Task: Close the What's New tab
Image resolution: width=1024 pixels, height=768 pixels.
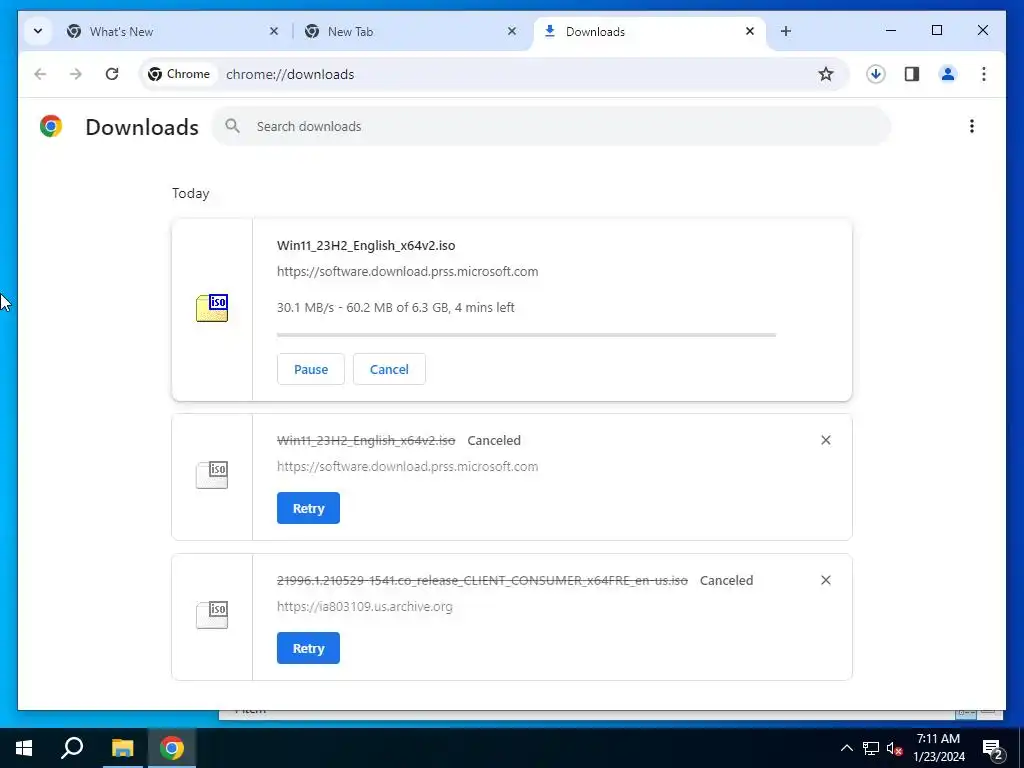Action: (274, 31)
